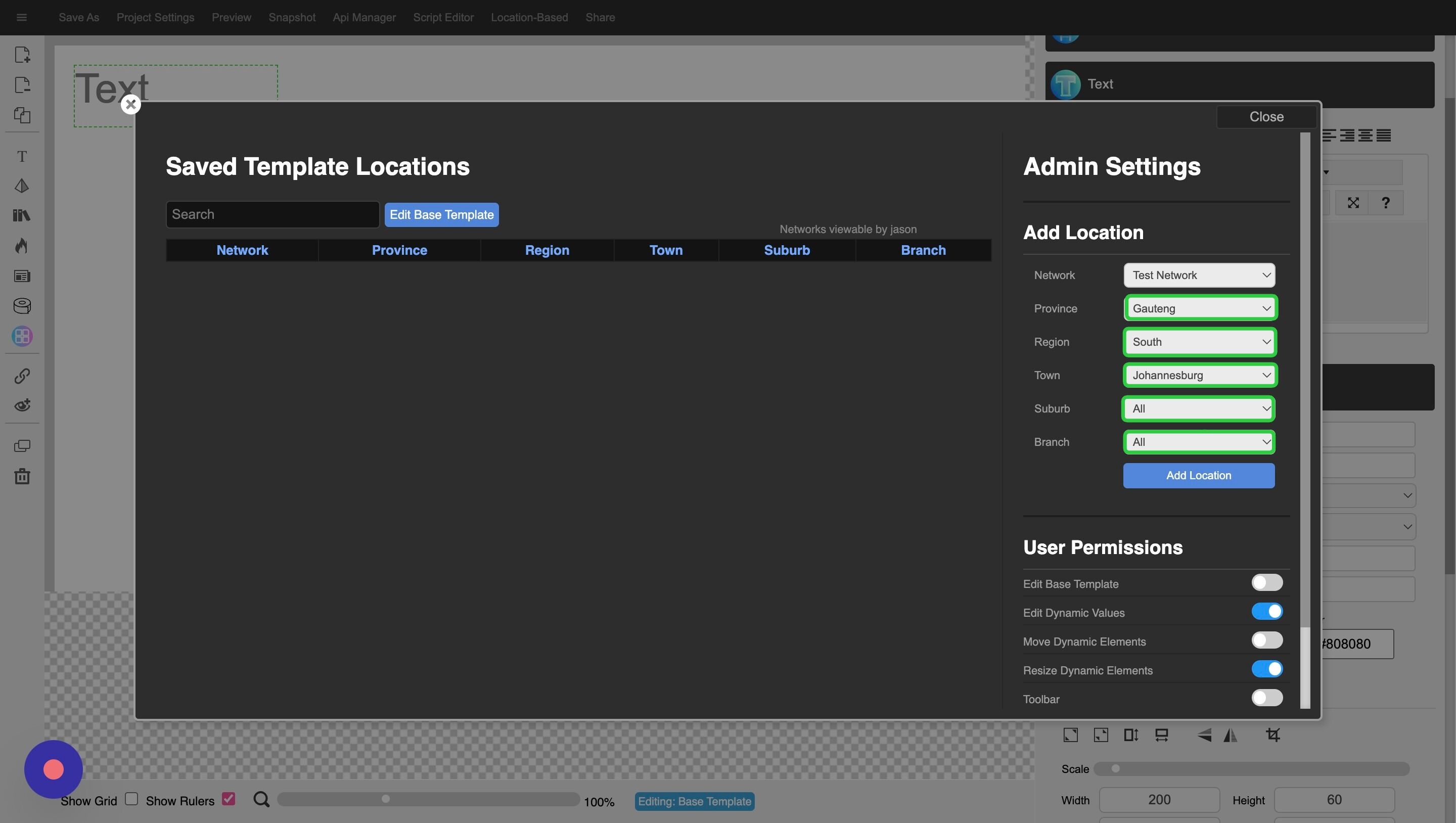Open the Script Editor menu
The width and height of the screenshot is (1456, 823).
[x=443, y=18]
